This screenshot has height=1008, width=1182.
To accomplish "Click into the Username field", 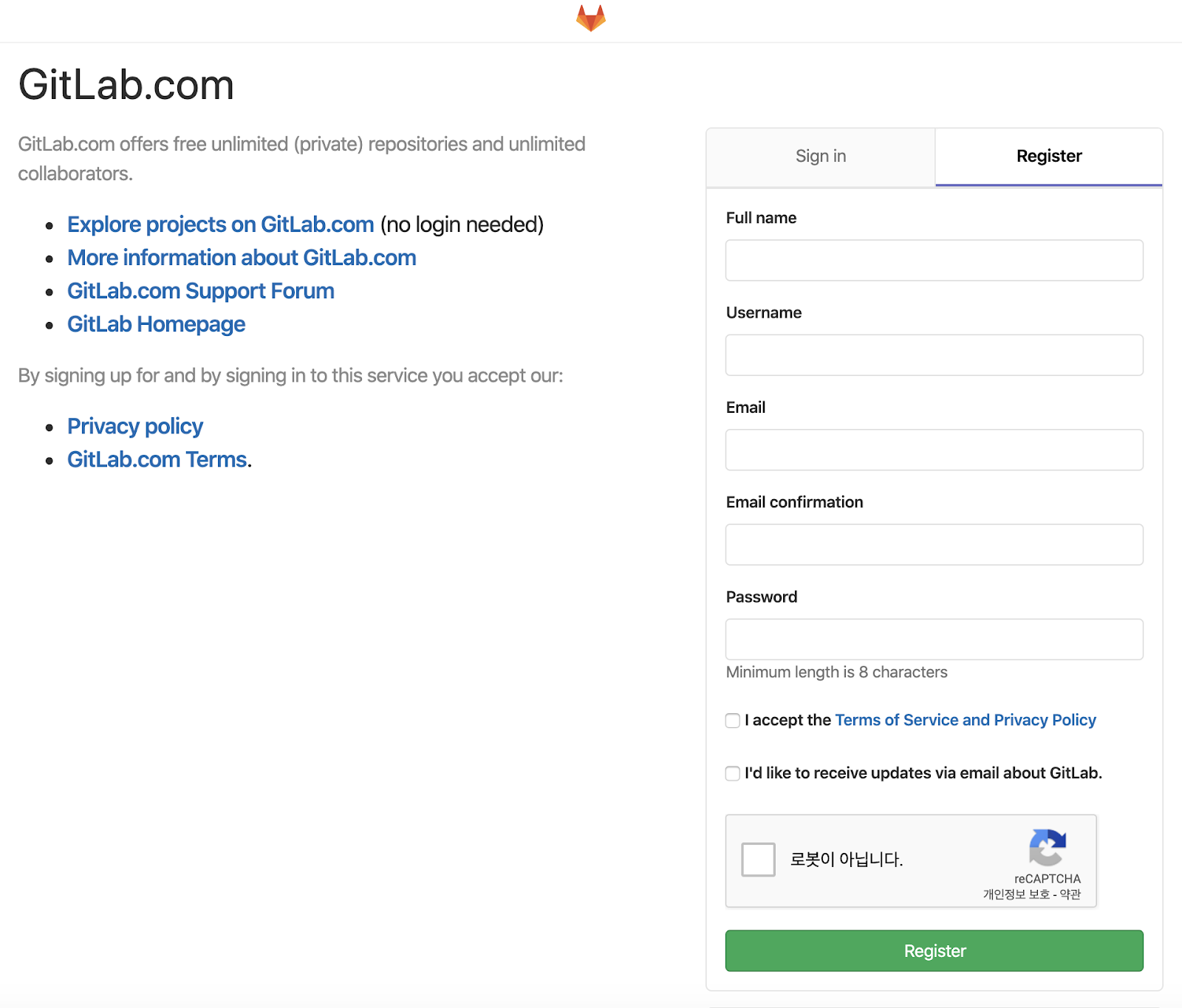I will (x=934, y=355).
